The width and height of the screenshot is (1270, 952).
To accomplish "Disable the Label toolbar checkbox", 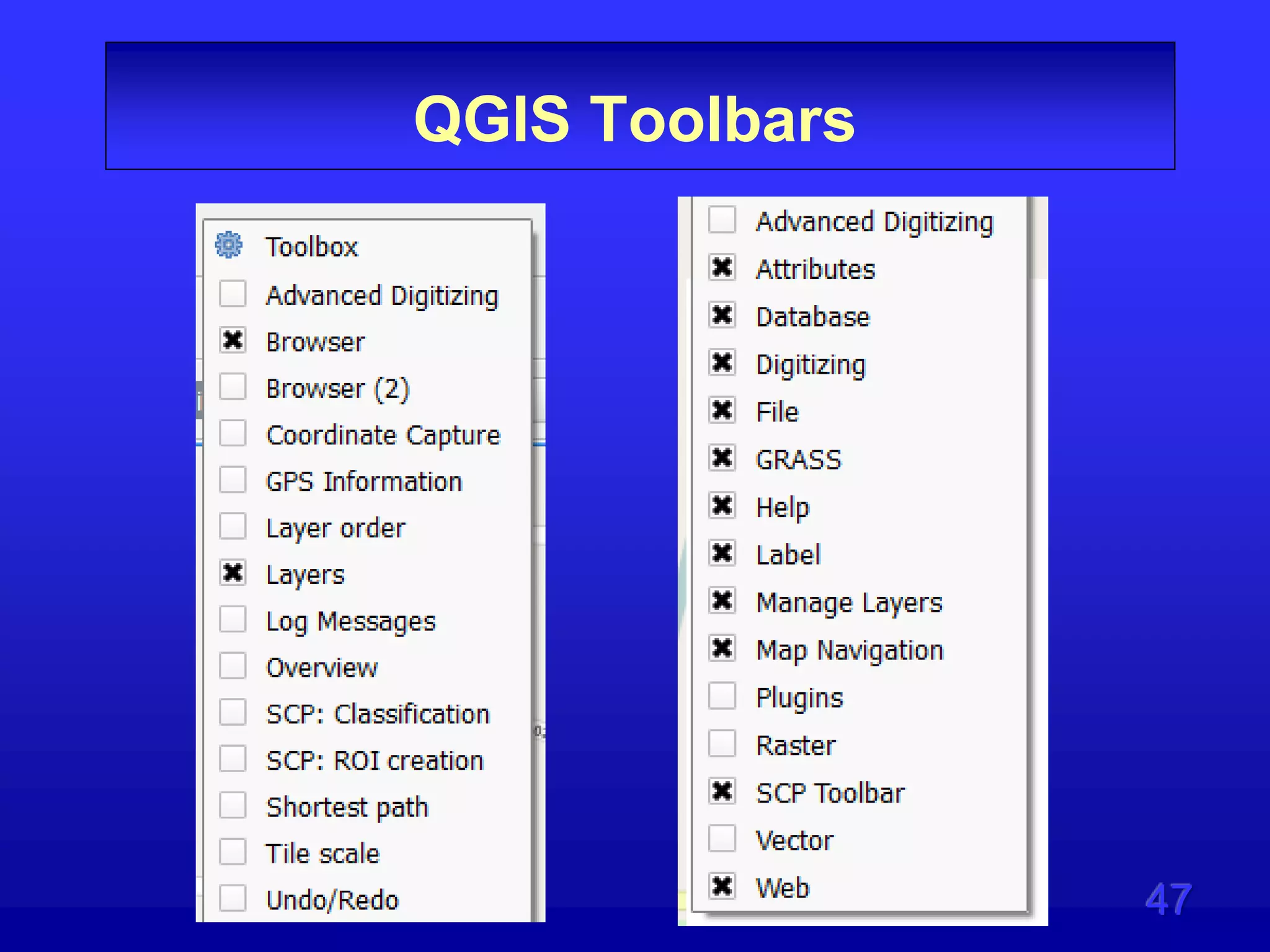I will pyautogui.click(x=722, y=553).
